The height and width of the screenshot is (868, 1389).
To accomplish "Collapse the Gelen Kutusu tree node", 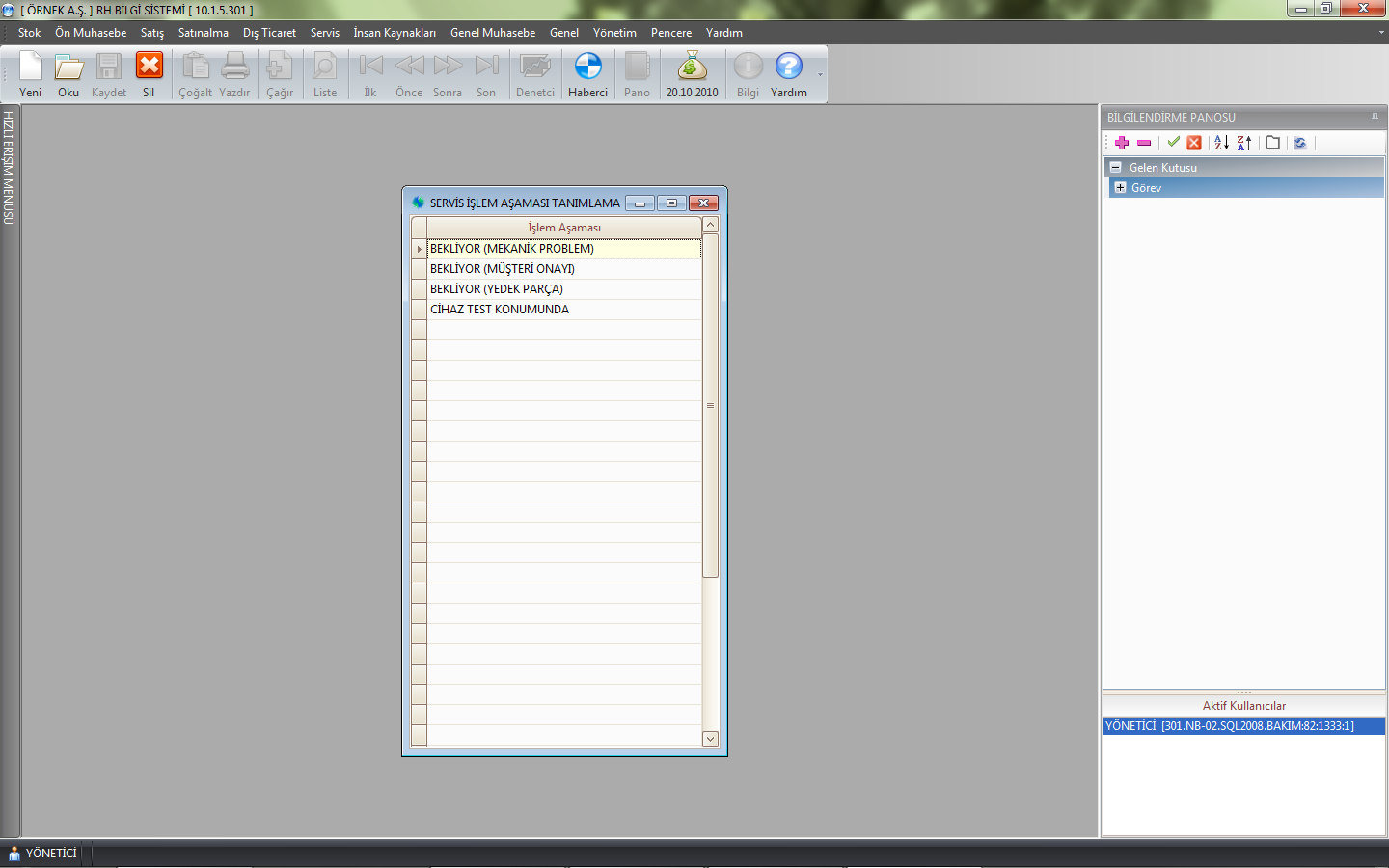I will click(x=1116, y=167).
